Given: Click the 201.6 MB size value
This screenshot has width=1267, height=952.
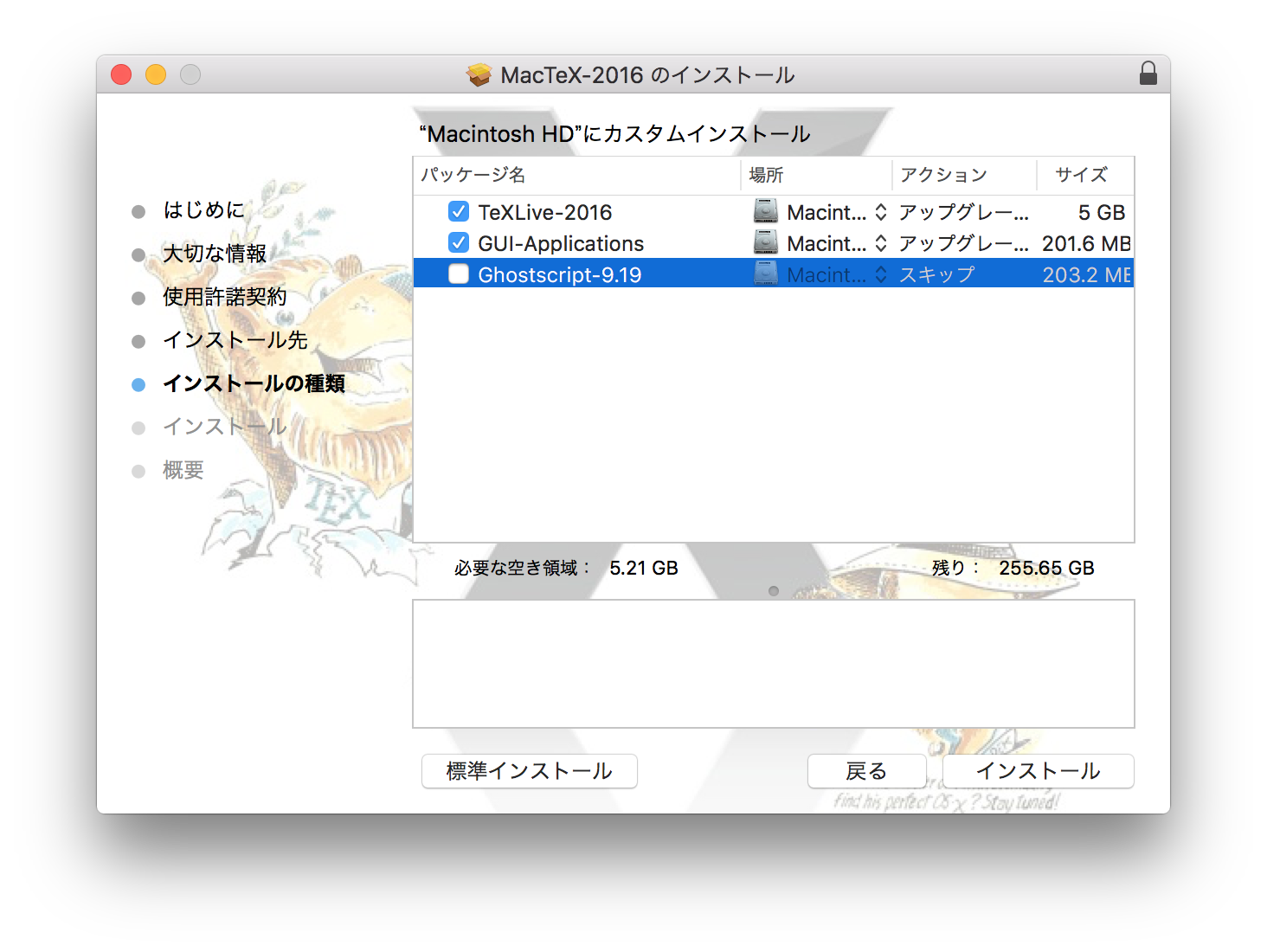Looking at the screenshot, I should (1087, 243).
